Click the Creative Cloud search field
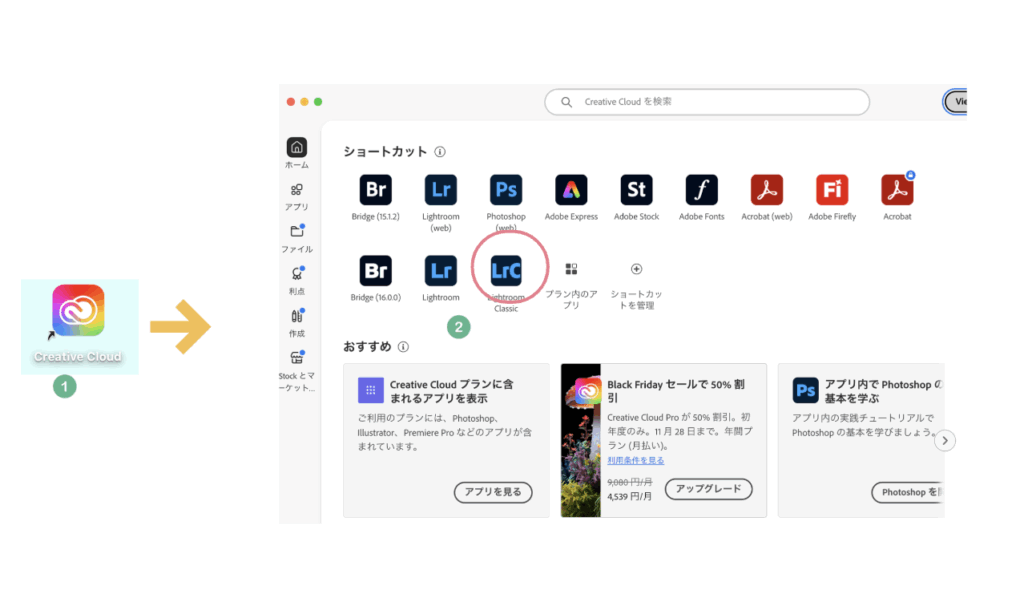Screen dimensions: 1024x590 (707, 102)
